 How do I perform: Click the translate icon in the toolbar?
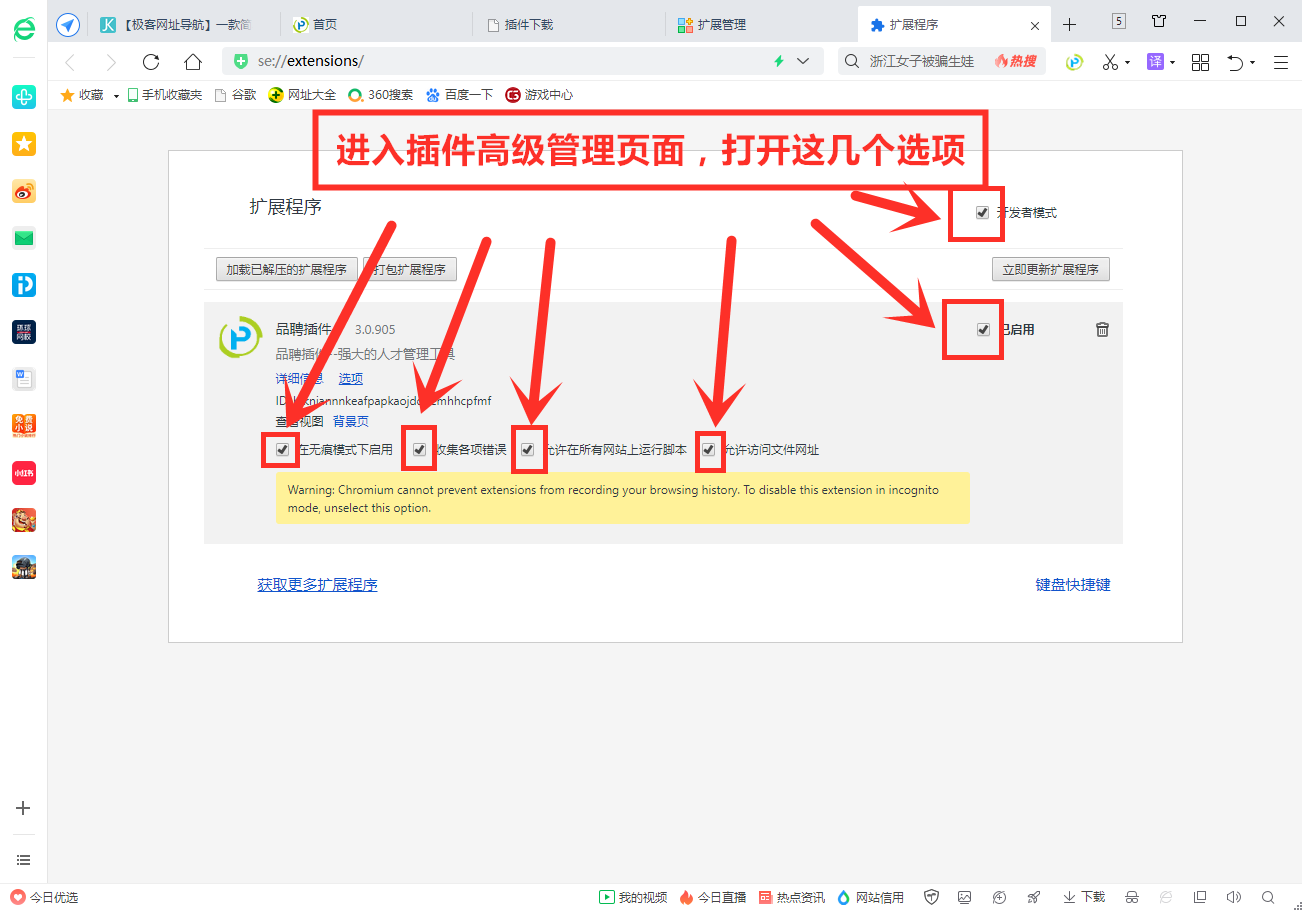click(1155, 61)
